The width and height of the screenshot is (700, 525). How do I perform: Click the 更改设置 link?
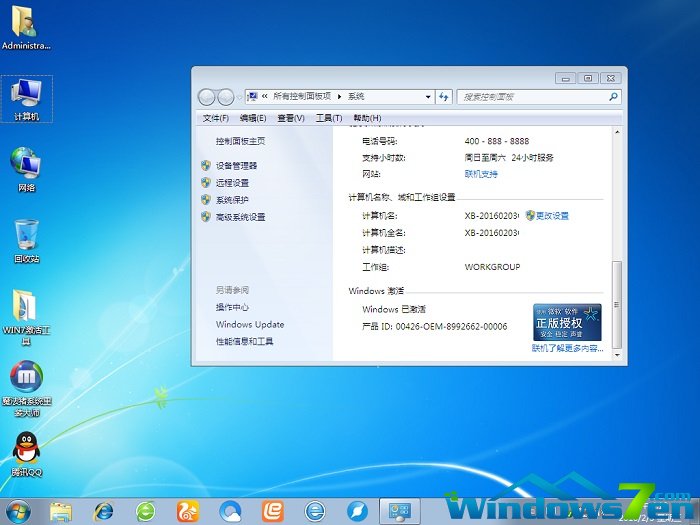[552, 215]
